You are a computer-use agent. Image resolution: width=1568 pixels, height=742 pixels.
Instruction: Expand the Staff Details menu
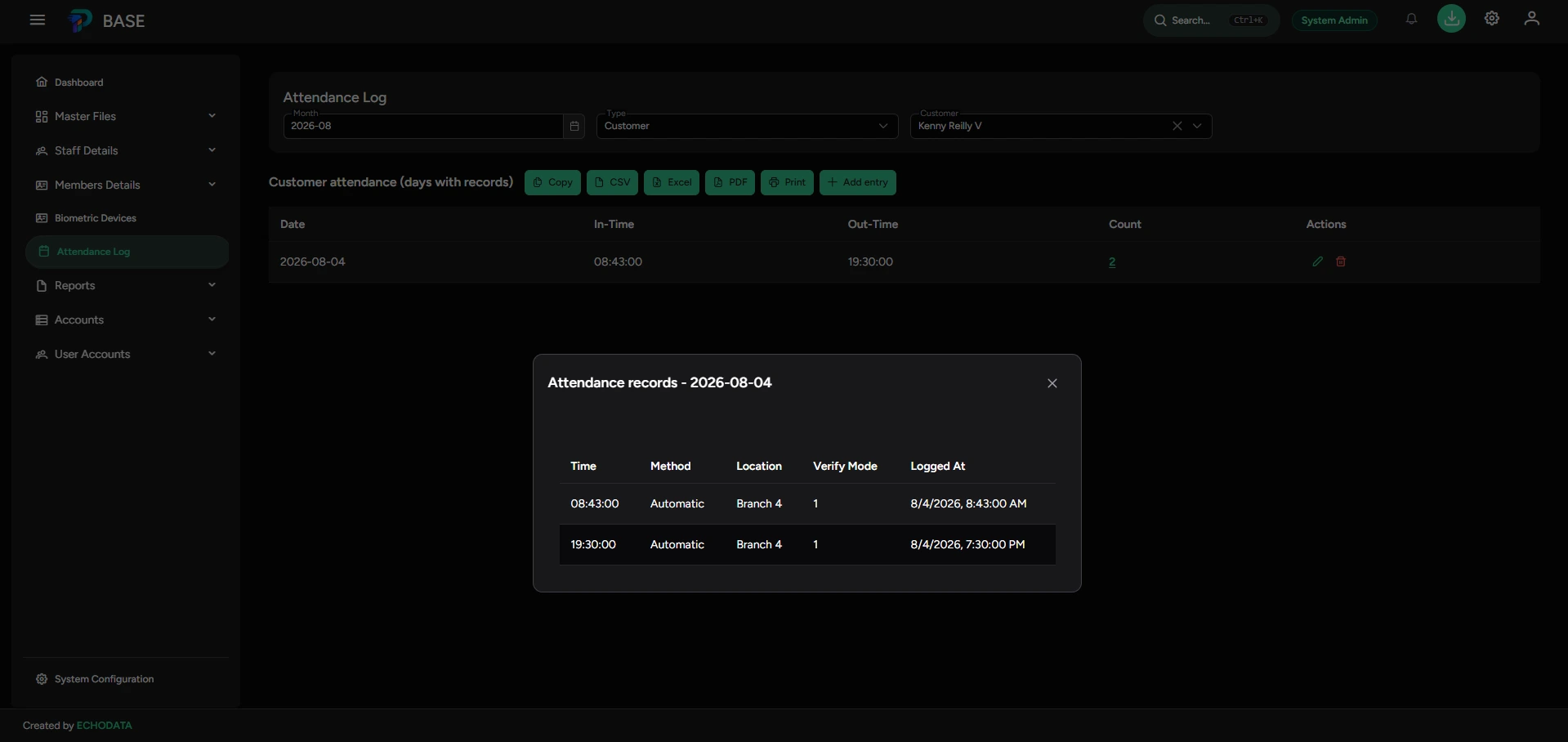(127, 150)
